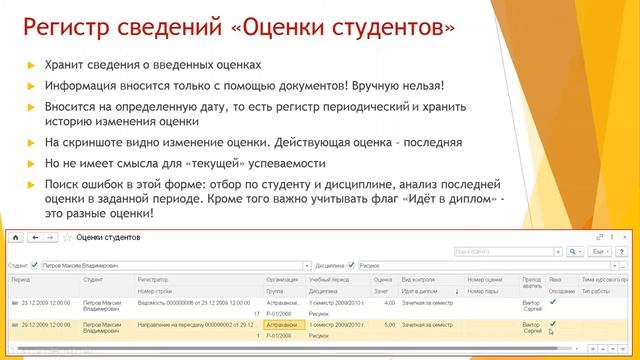
Task: Select the 23.12.2009 12:00:00 period cell
Action: click(x=46, y=303)
